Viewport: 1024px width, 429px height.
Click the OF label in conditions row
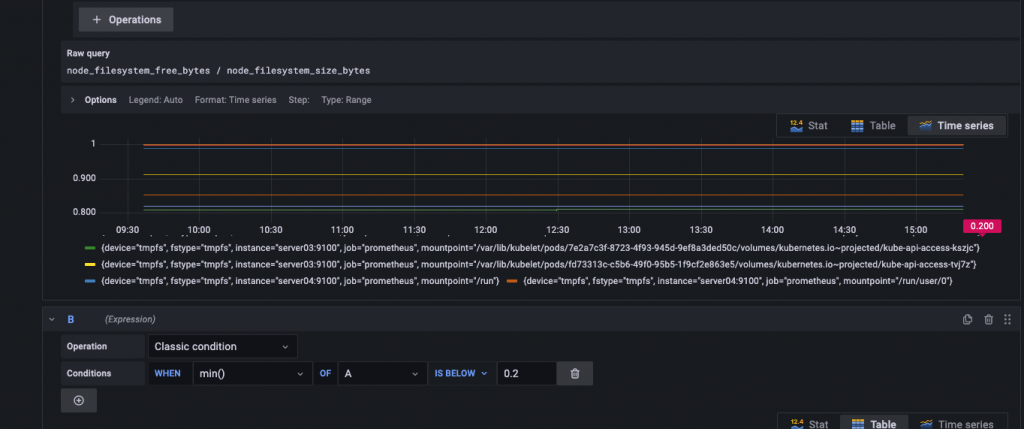(325, 373)
